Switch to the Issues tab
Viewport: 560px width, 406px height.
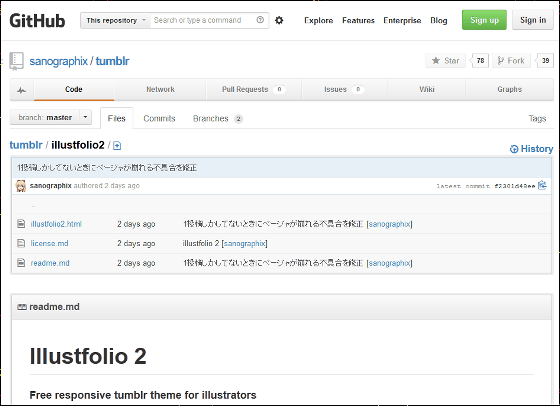(x=344, y=90)
